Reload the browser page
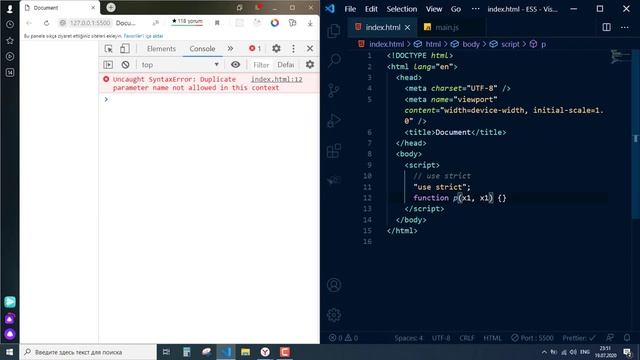The image size is (640, 360). click(47, 23)
